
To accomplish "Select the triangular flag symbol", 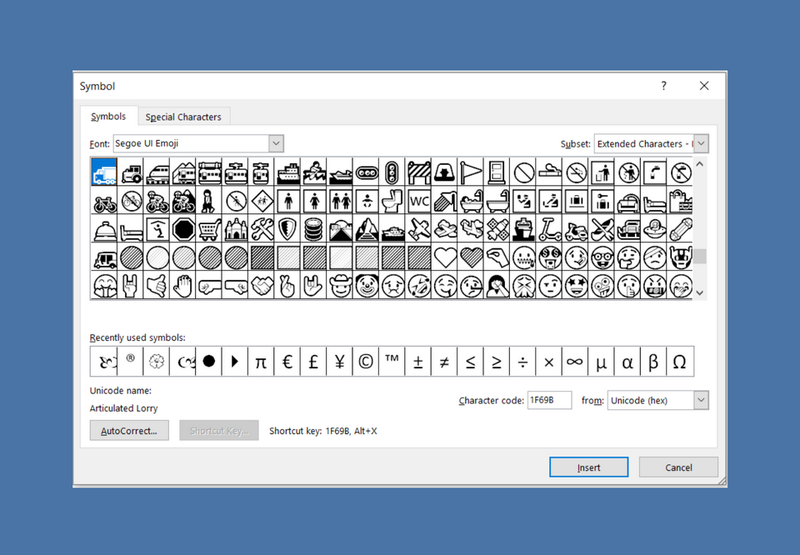I will coord(471,172).
